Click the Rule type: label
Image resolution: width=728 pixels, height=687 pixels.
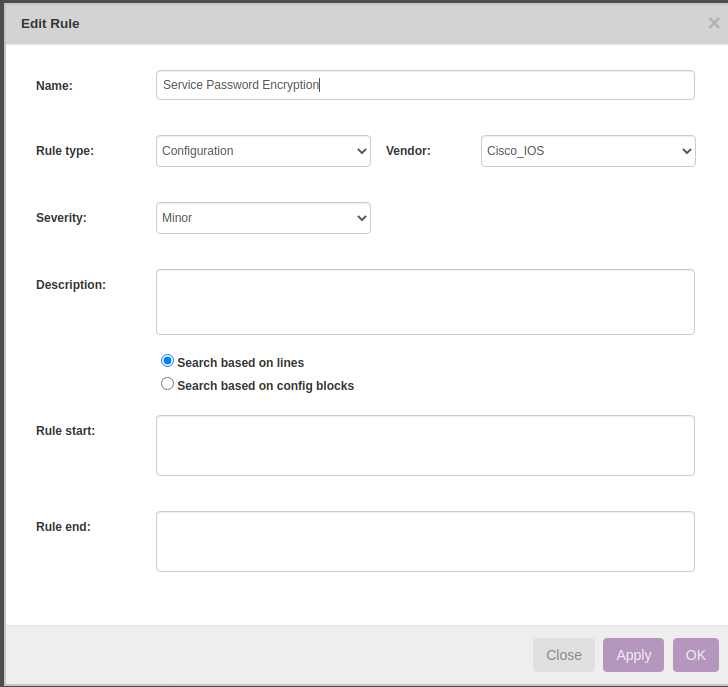coord(65,151)
